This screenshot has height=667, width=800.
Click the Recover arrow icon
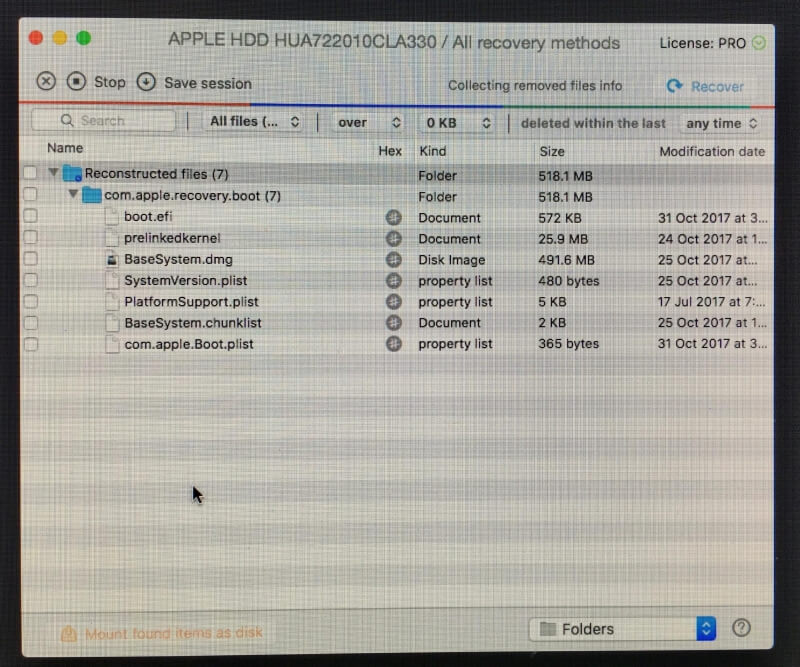tap(674, 86)
